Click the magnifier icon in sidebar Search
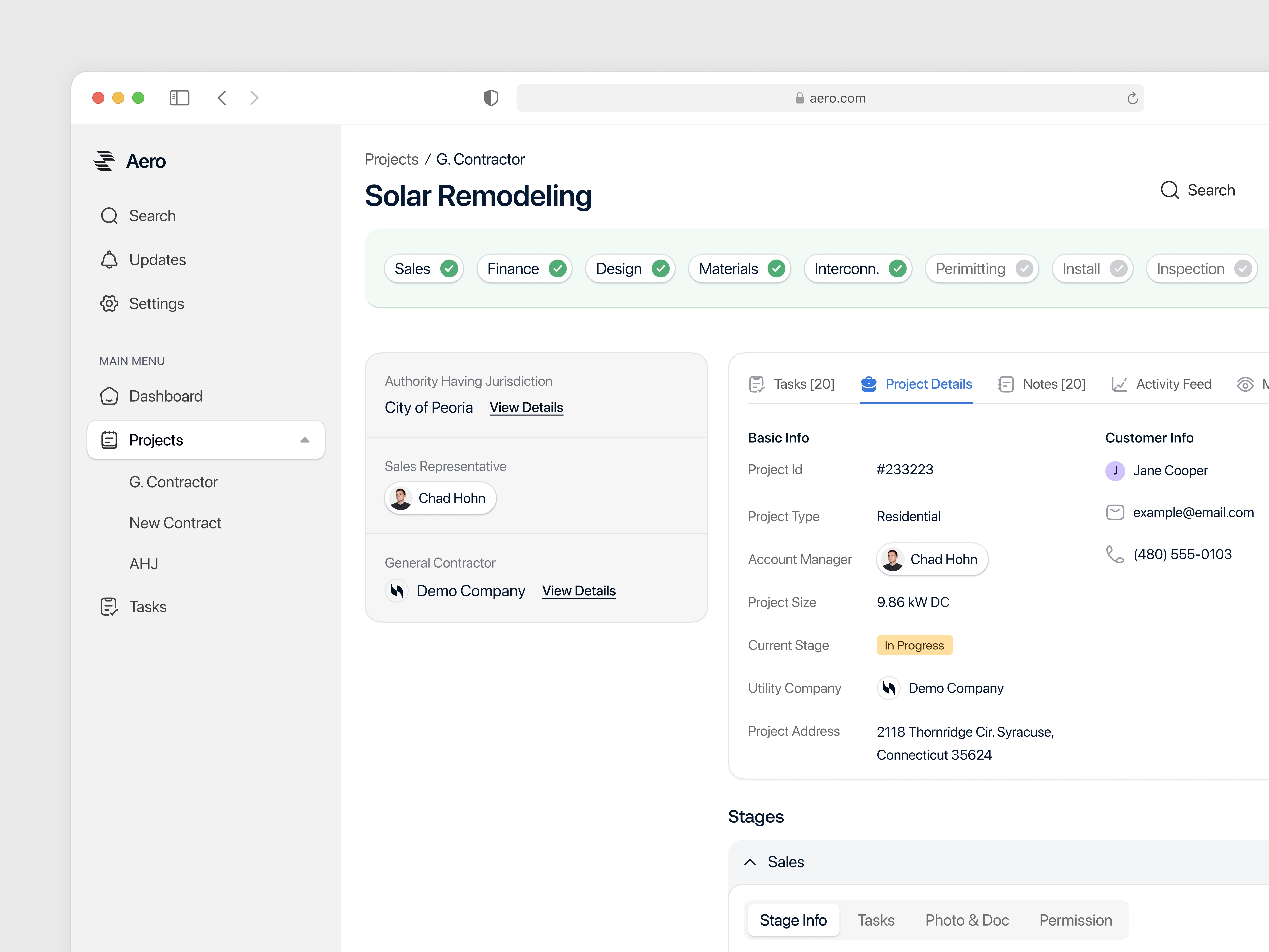1269x952 pixels. pyautogui.click(x=109, y=216)
